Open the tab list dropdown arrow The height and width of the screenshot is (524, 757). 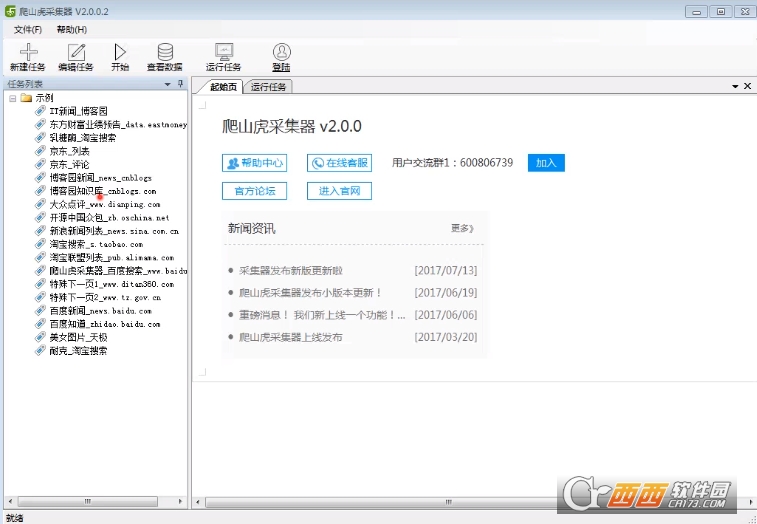tap(735, 86)
